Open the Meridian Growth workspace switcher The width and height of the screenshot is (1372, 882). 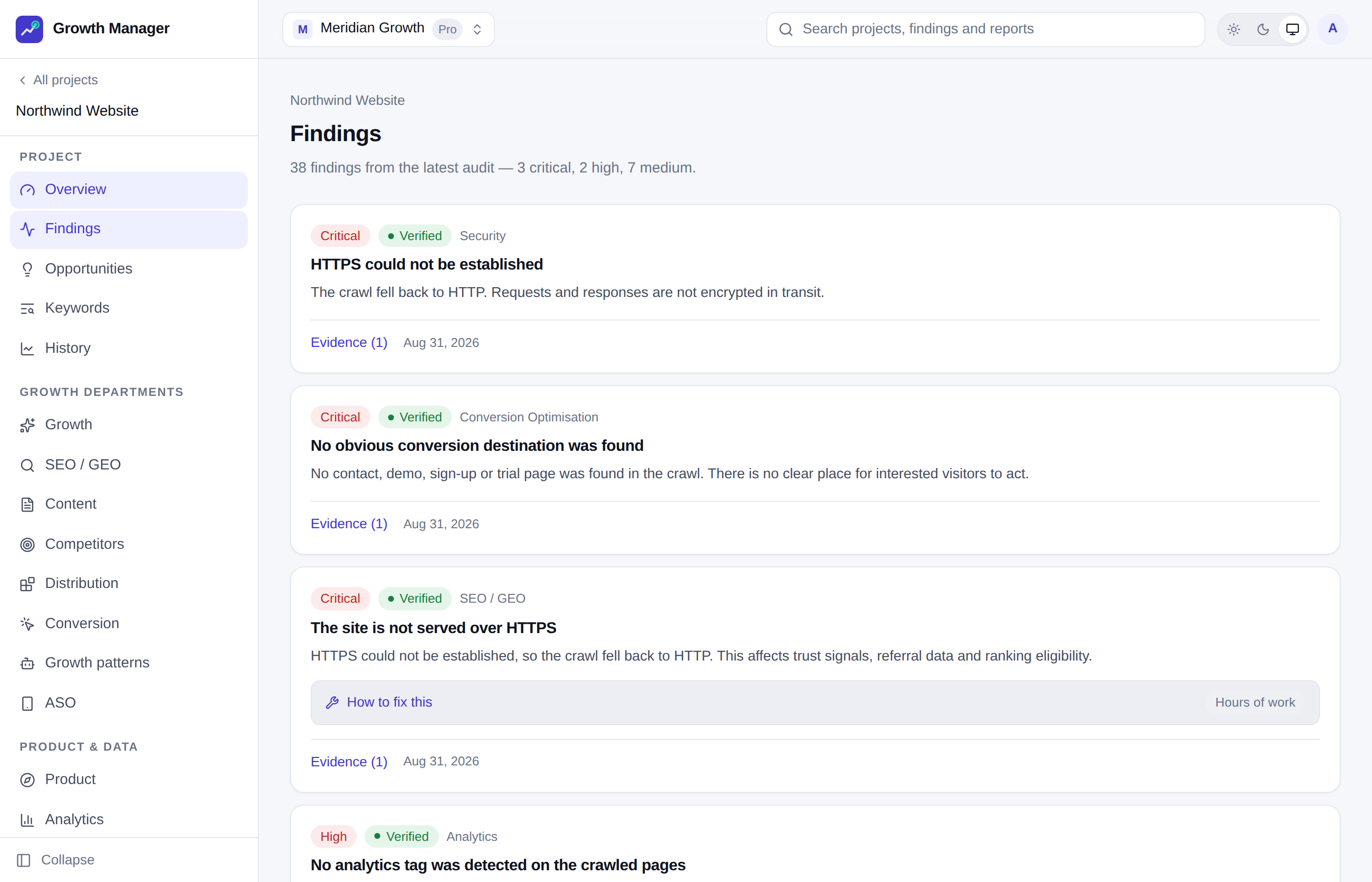(388, 29)
